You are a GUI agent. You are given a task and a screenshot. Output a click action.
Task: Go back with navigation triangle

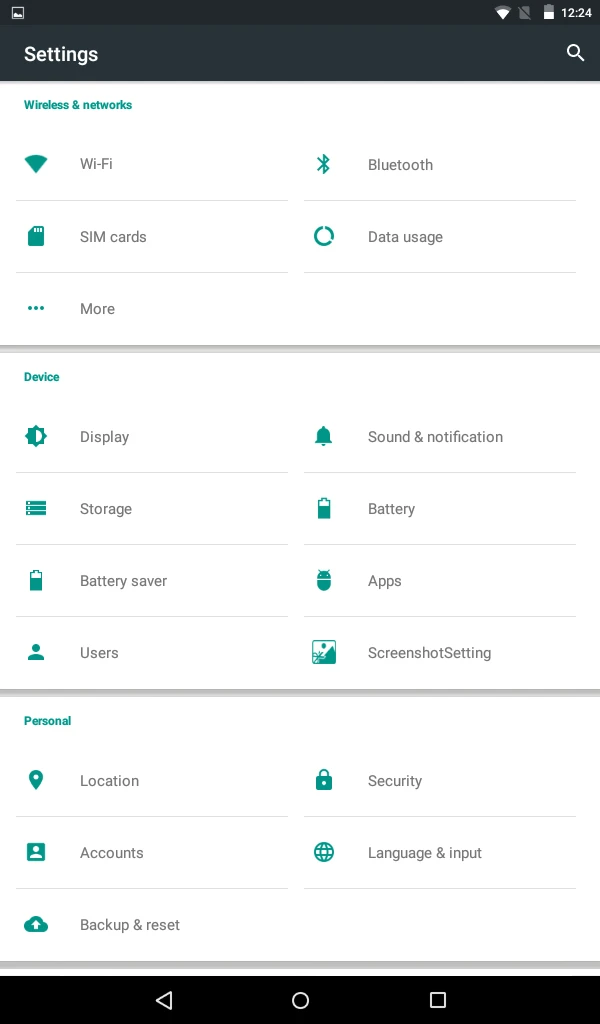164,1000
